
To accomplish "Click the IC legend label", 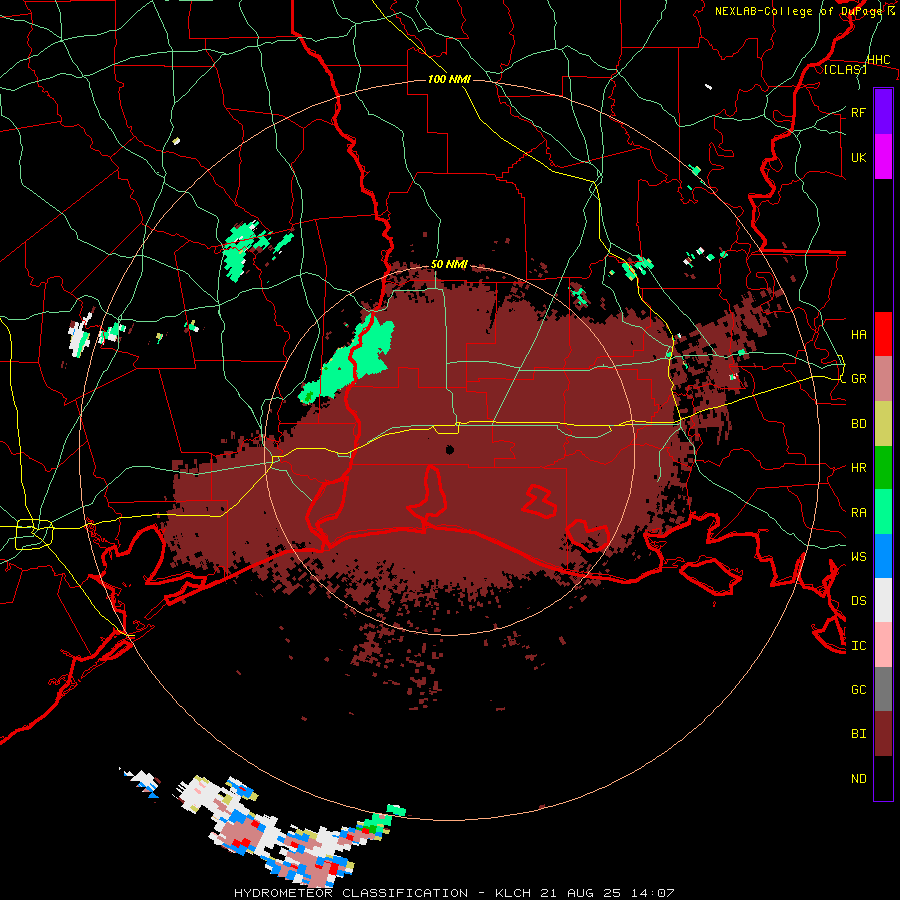I will (858, 646).
